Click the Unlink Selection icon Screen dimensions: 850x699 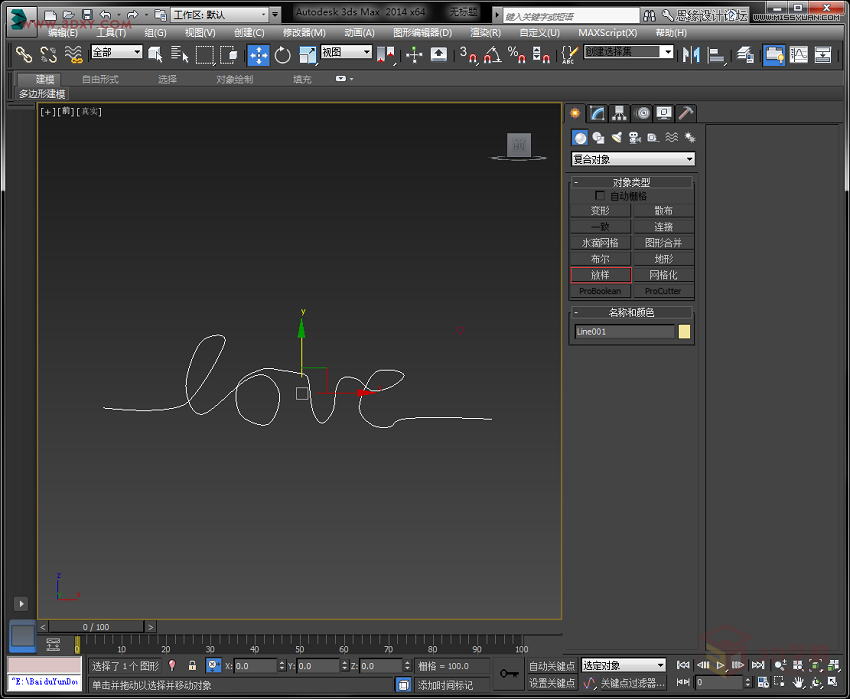tap(49, 55)
